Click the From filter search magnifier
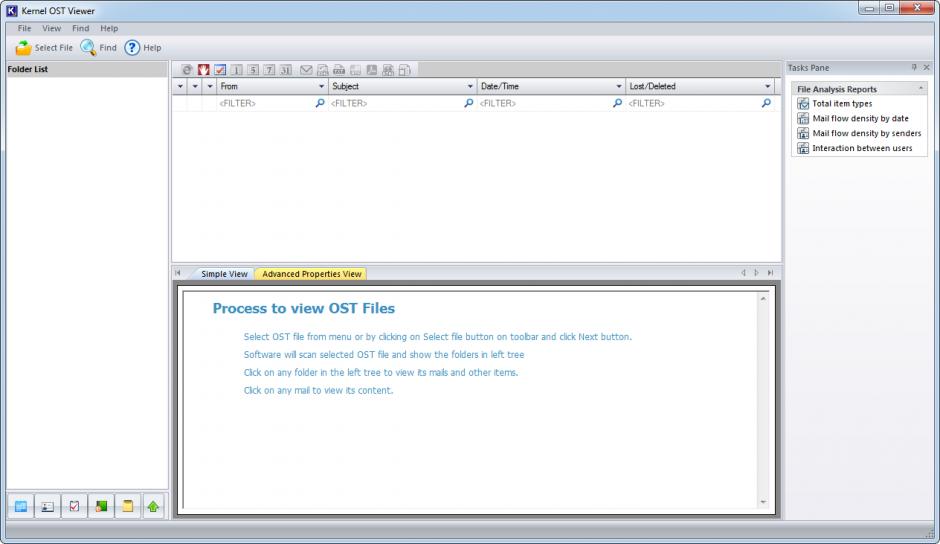Image resolution: width=940 pixels, height=544 pixels. (x=320, y=103)
